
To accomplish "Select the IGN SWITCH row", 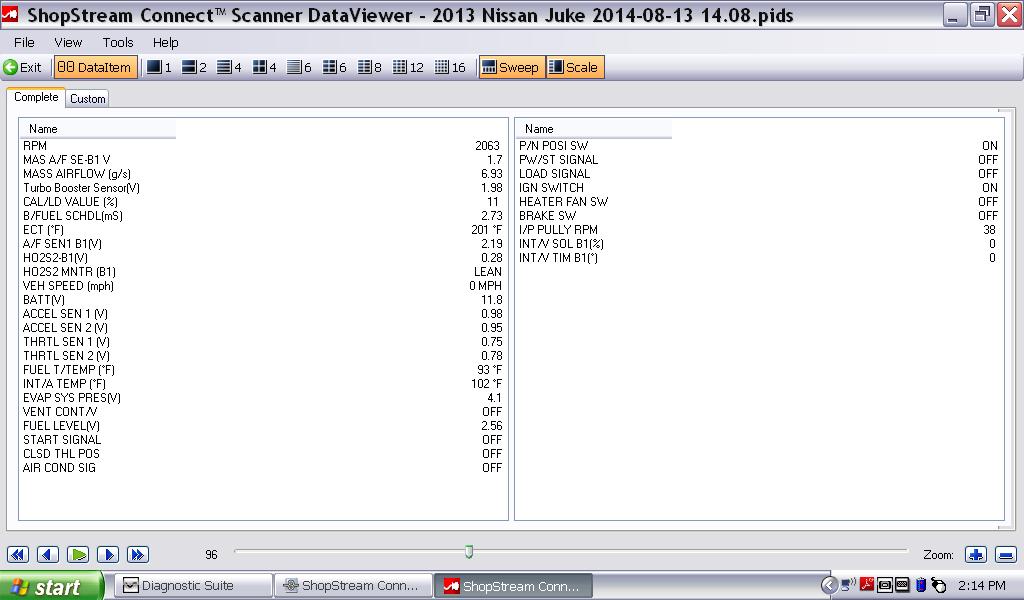I will click(x=759, y=187).
